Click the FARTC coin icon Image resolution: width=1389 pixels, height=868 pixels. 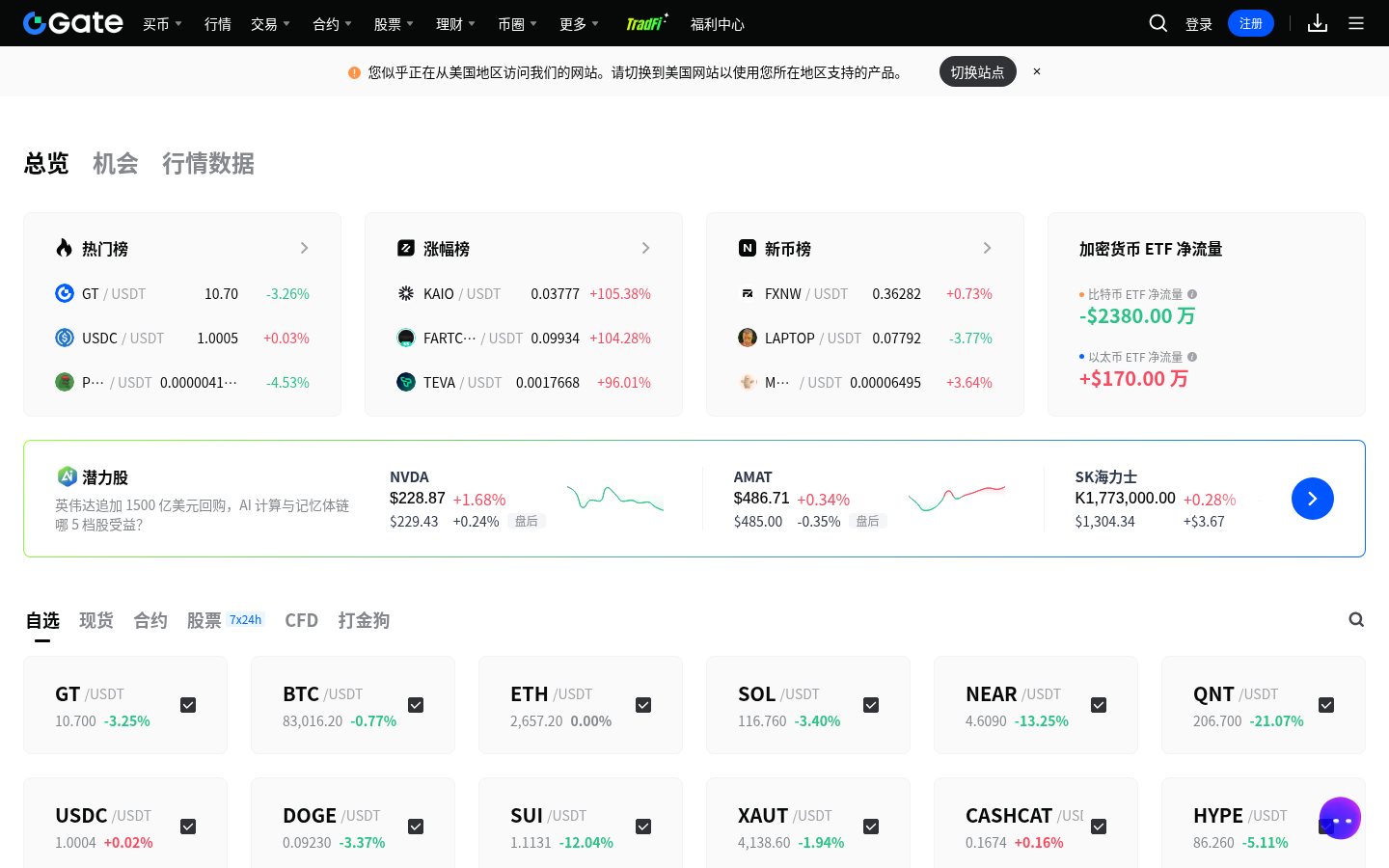click(406, 338)
